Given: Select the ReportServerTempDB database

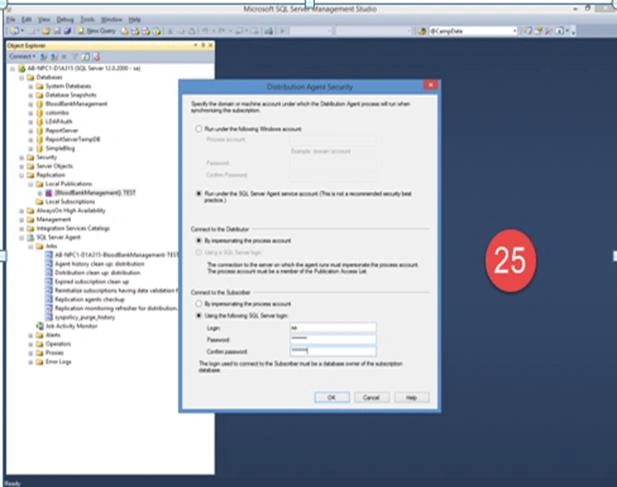Looking at the screenshot, I should [73, 139].
